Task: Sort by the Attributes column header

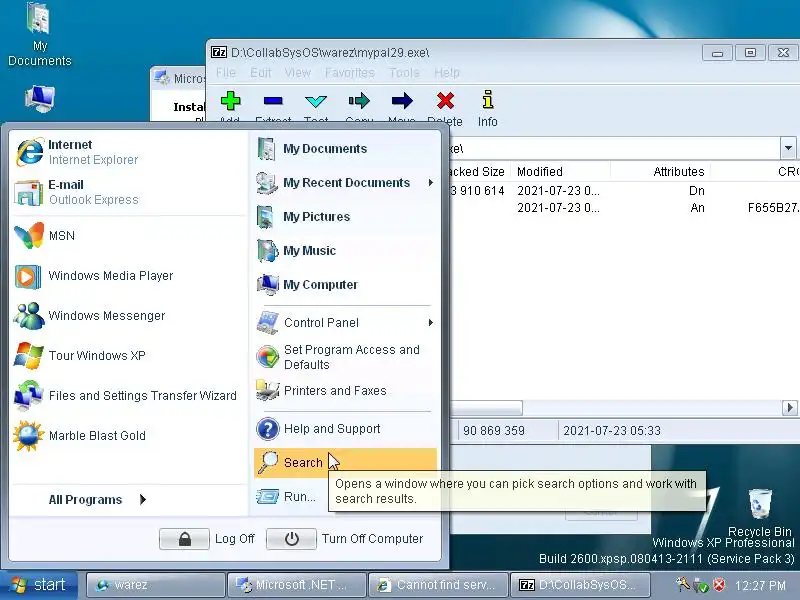Action: click(660, 171)
